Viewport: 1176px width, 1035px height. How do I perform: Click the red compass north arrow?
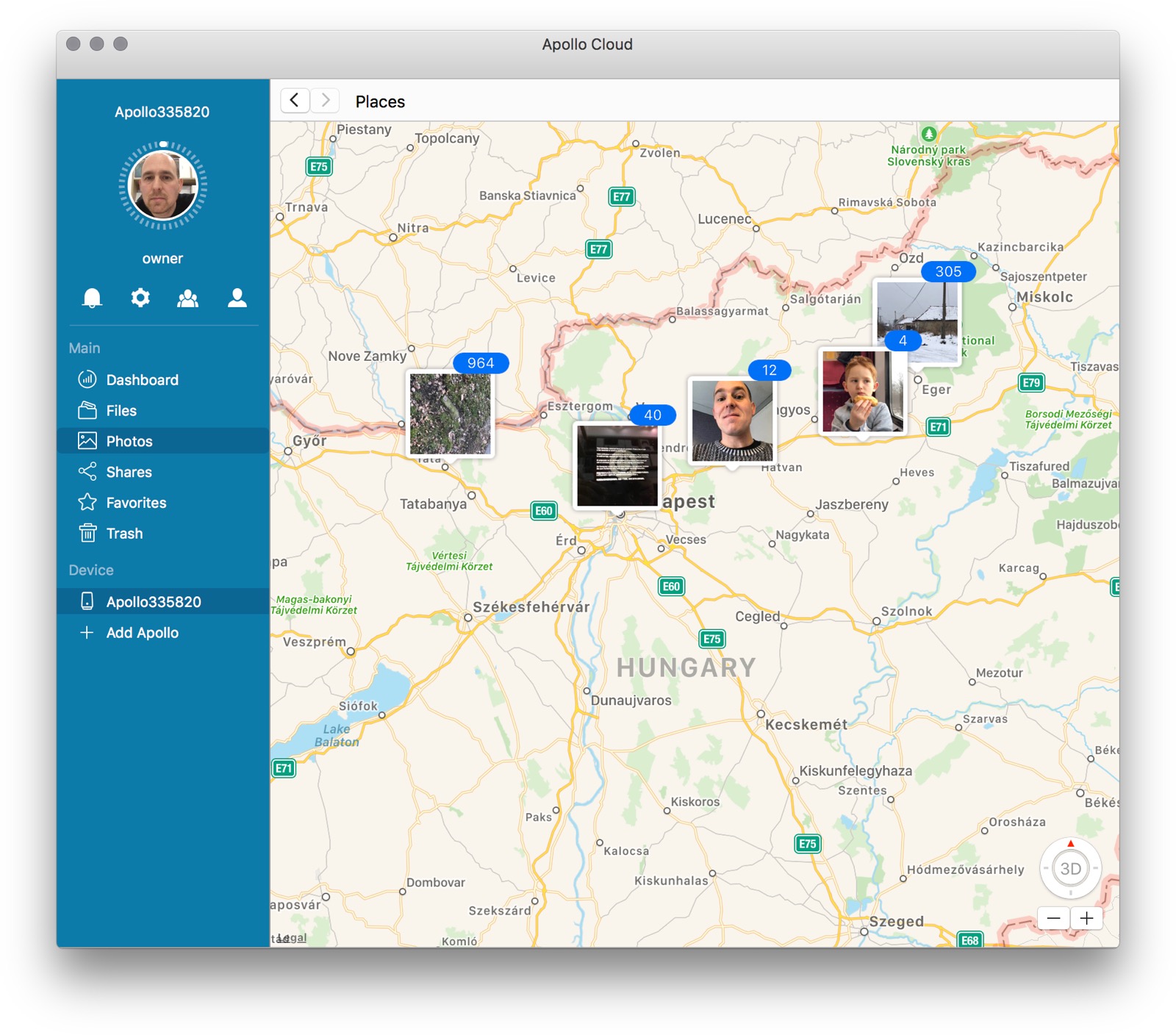(1070, 843)
